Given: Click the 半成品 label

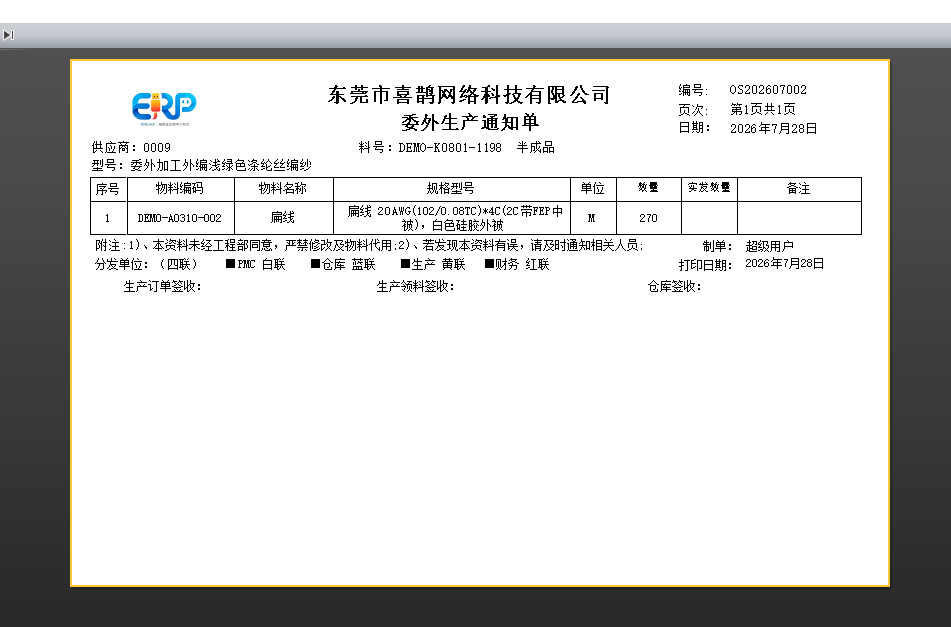Looking at the screenshot, I should [x=536, y=147].
